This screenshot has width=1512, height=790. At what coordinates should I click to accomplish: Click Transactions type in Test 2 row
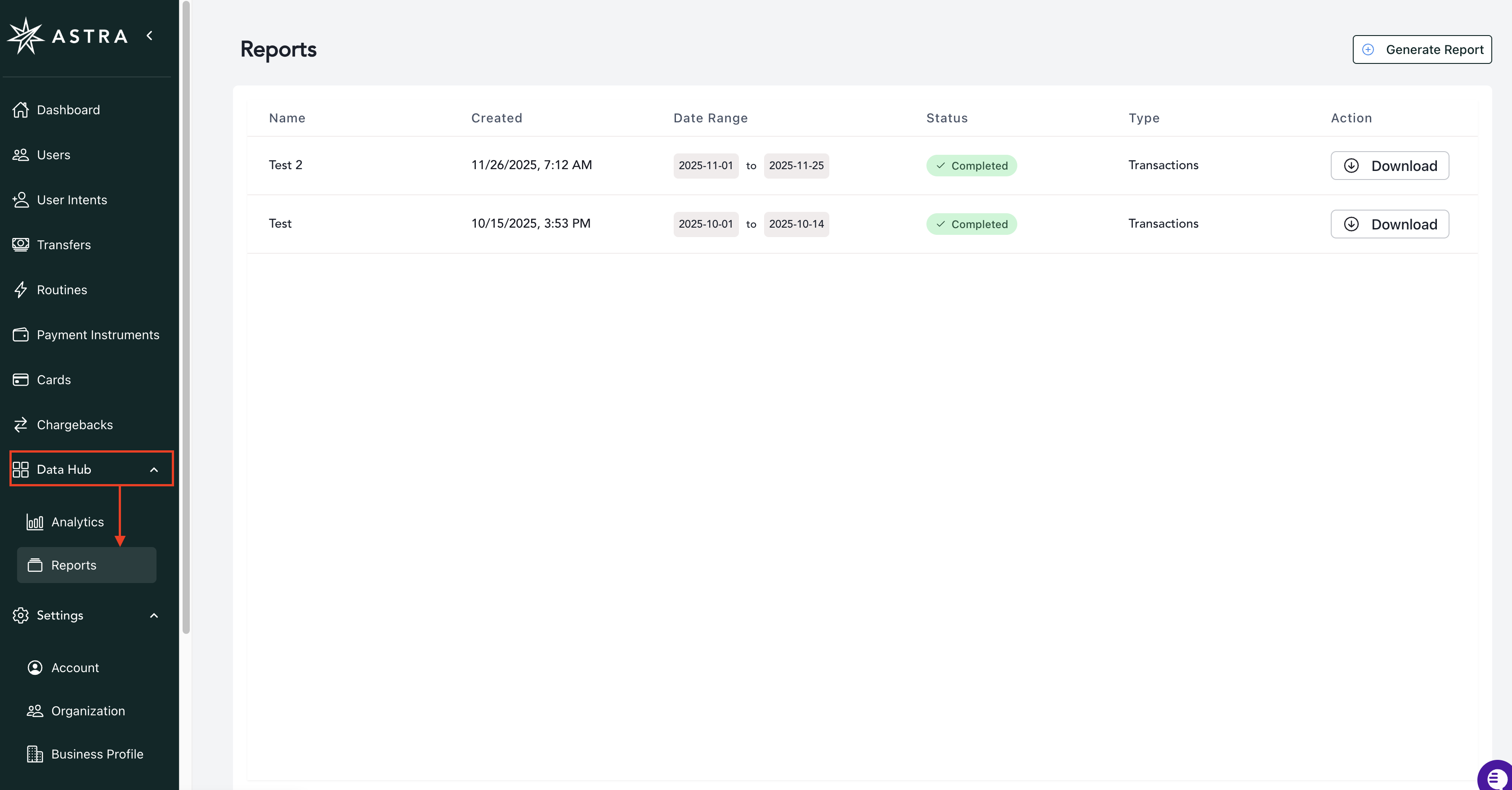point(1163,165)
